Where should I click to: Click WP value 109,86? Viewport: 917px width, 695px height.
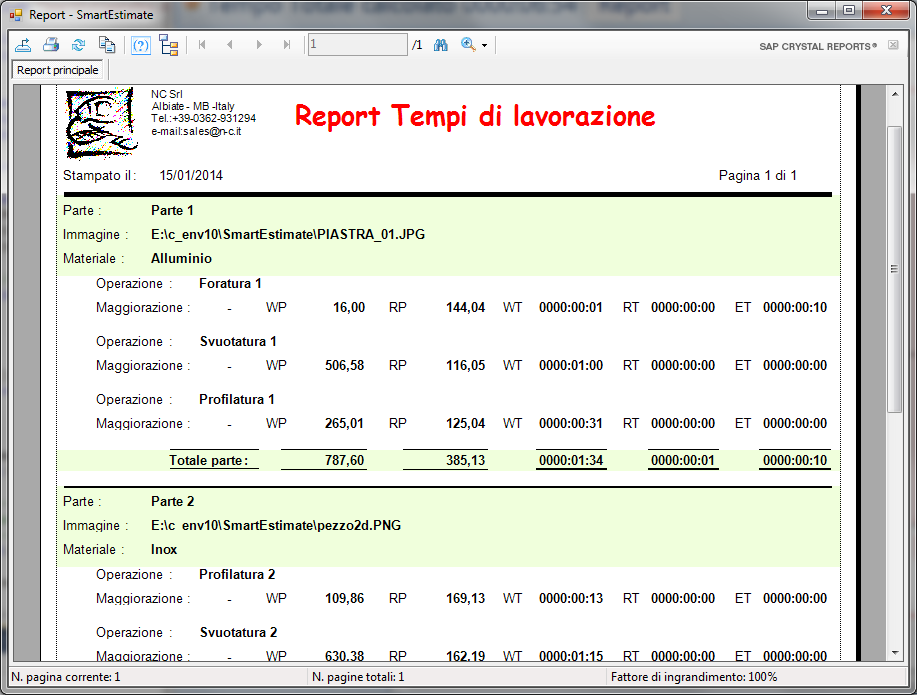click(x=344, y=598)
